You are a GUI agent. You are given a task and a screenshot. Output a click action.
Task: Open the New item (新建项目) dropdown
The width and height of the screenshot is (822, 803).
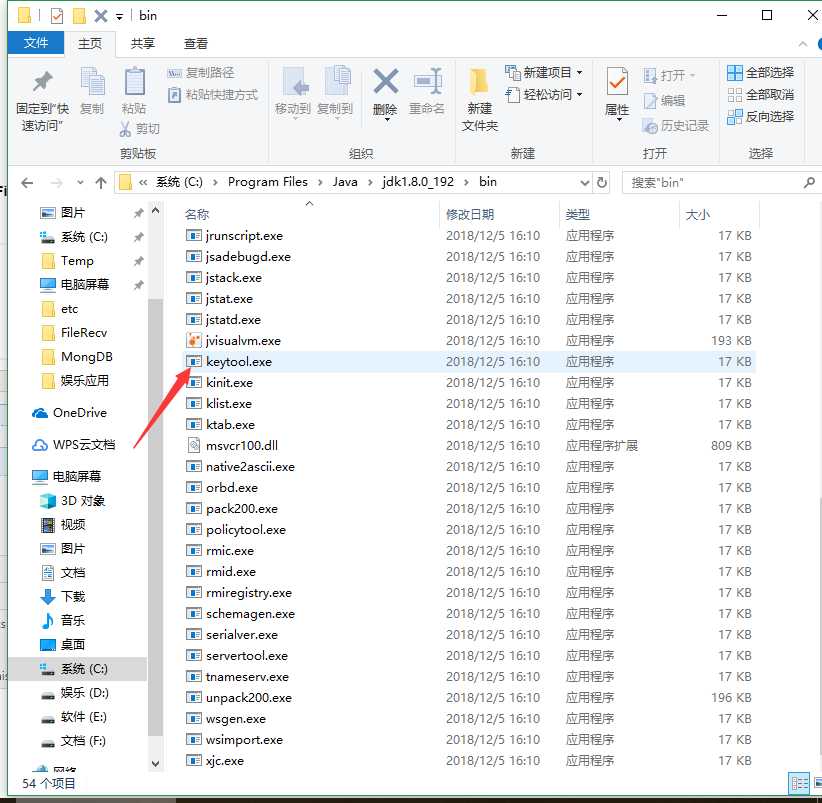point(544,72)
